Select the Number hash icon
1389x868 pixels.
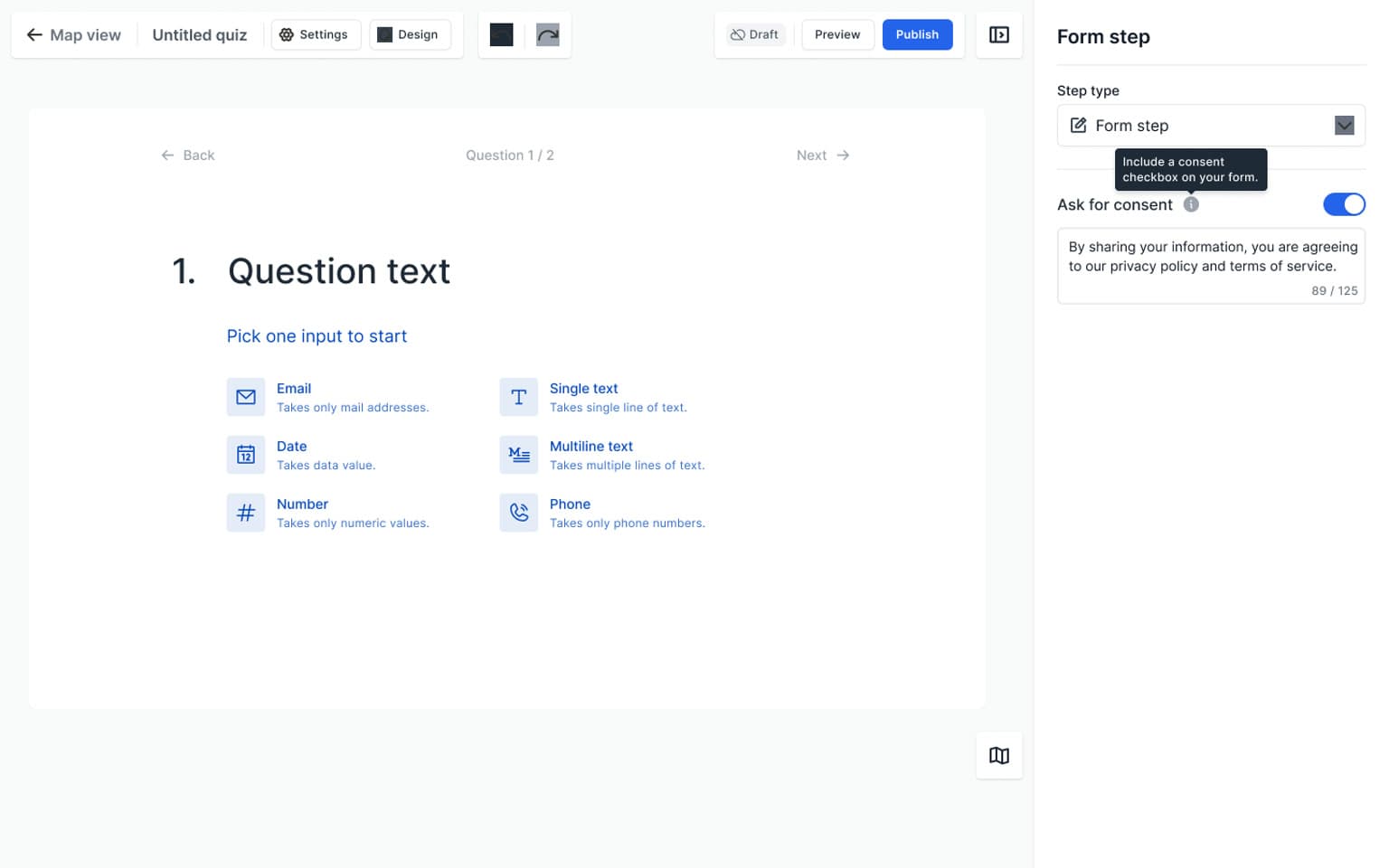tap(246, 513)
